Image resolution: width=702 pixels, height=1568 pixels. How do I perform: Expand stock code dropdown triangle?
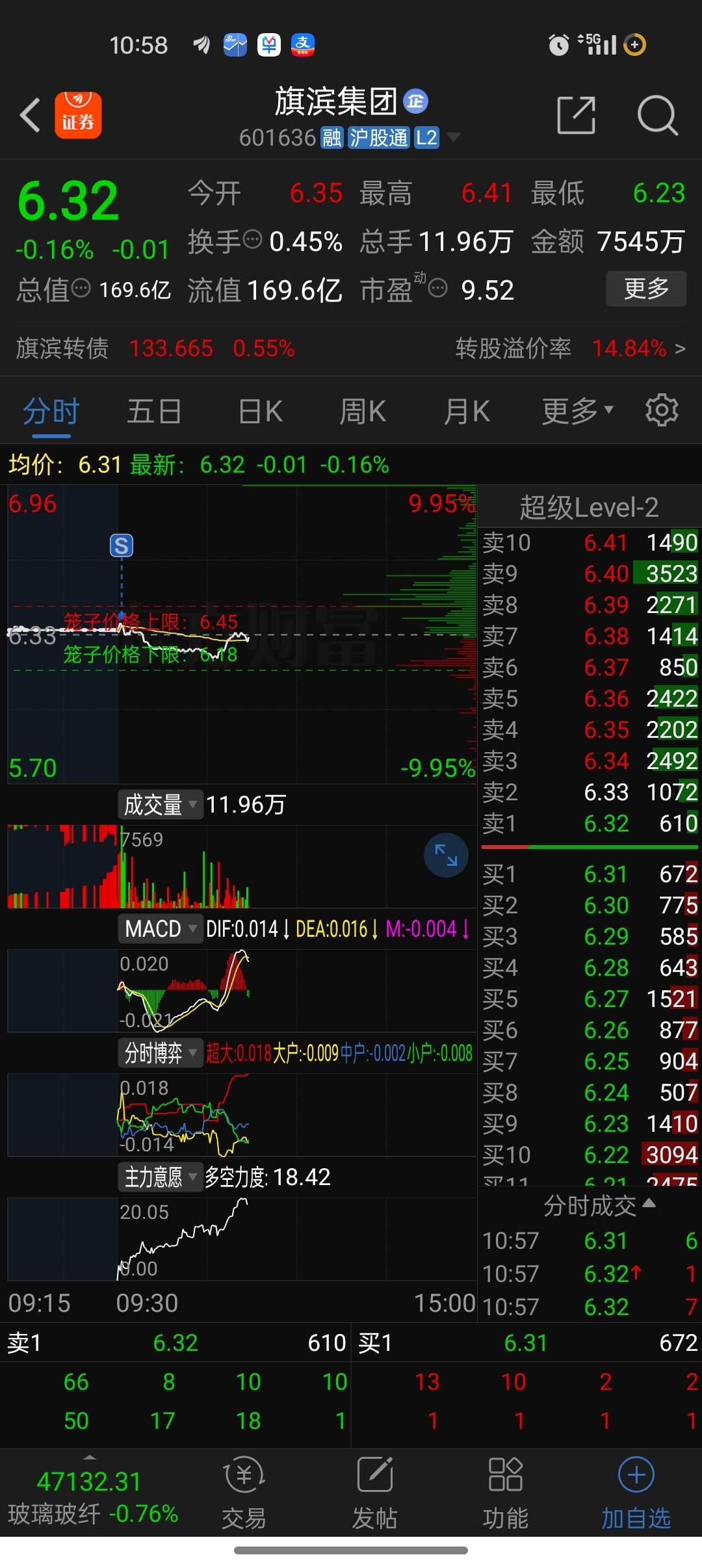[x=454, y=137]
